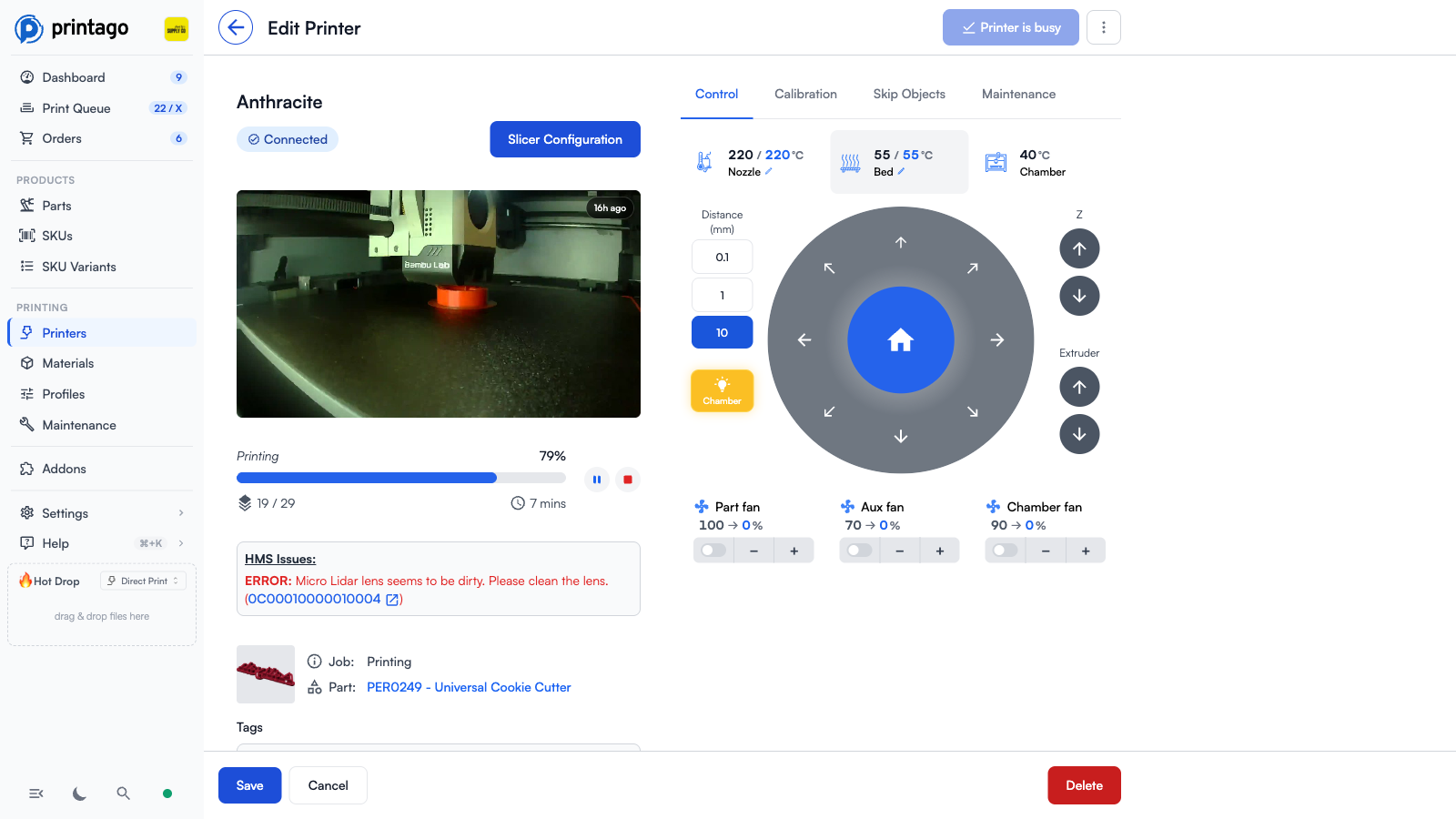The width and height of the screenshot is (1456, 819).
Task: Toggle dark mode moon icon
Action: coord(80,794)
